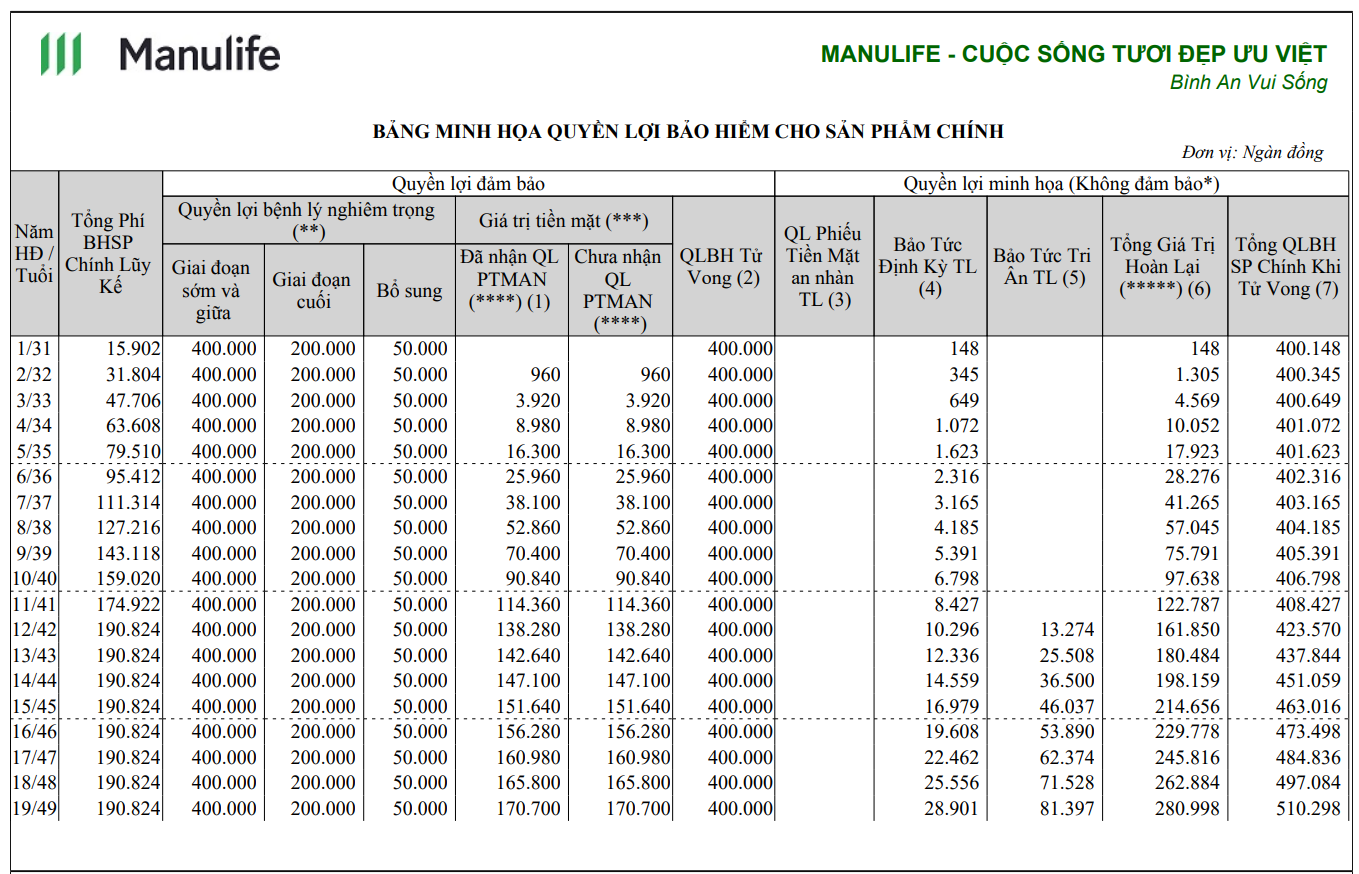Select the 'Bổ sung' column header
This screenshot has width=1359, height=874.
click(x=409, y=291)
